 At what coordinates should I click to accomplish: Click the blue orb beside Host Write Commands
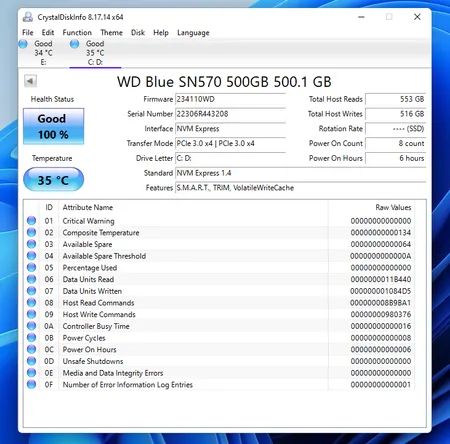click(x=31, y=314)
